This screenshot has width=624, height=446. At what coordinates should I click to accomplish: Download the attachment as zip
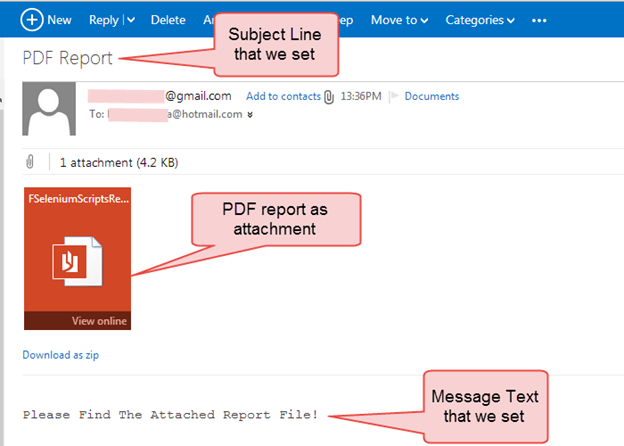point(60,354)
